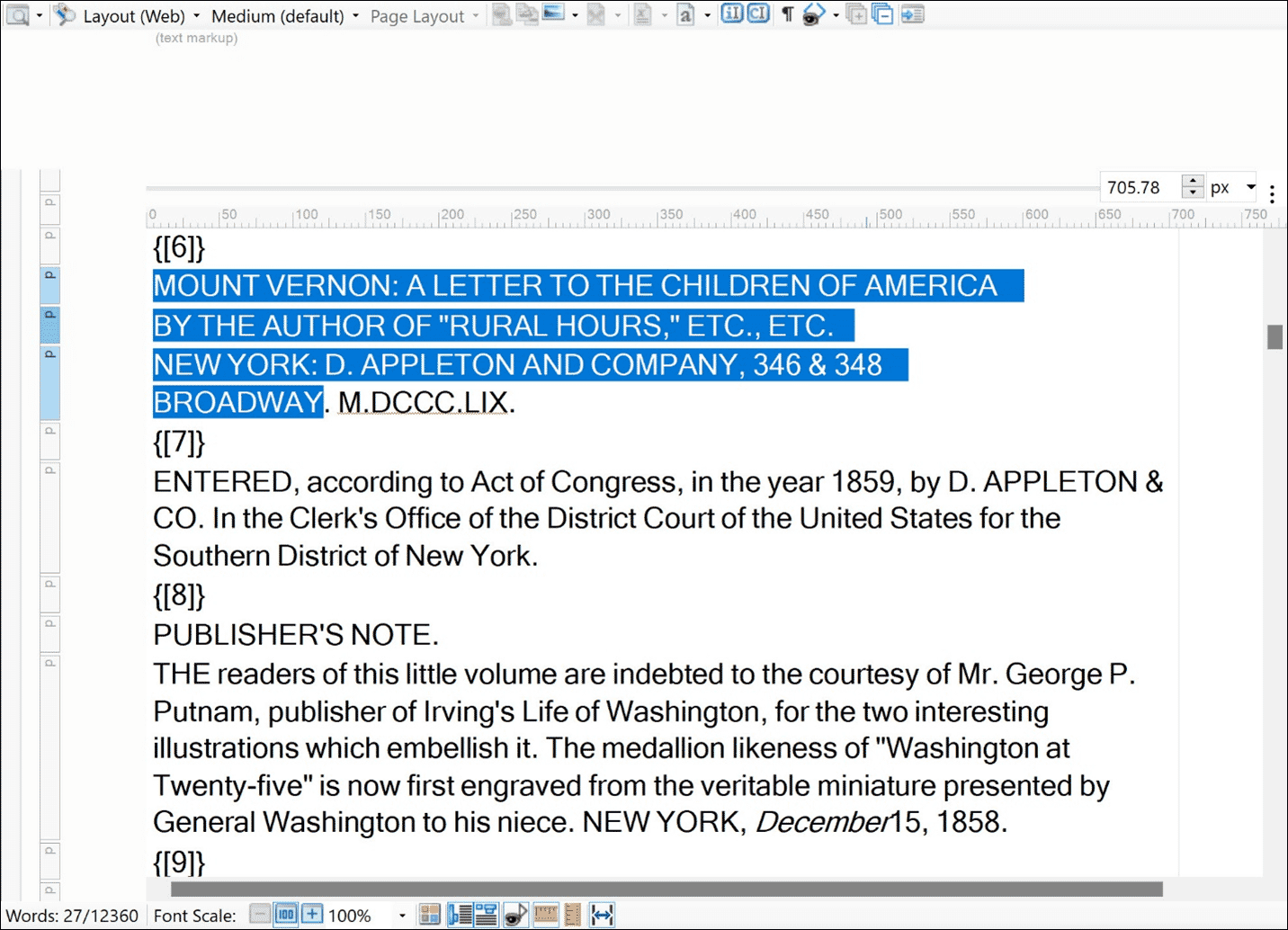Toggle the vertical ruler icon in the status bar

tap(573, 915)
